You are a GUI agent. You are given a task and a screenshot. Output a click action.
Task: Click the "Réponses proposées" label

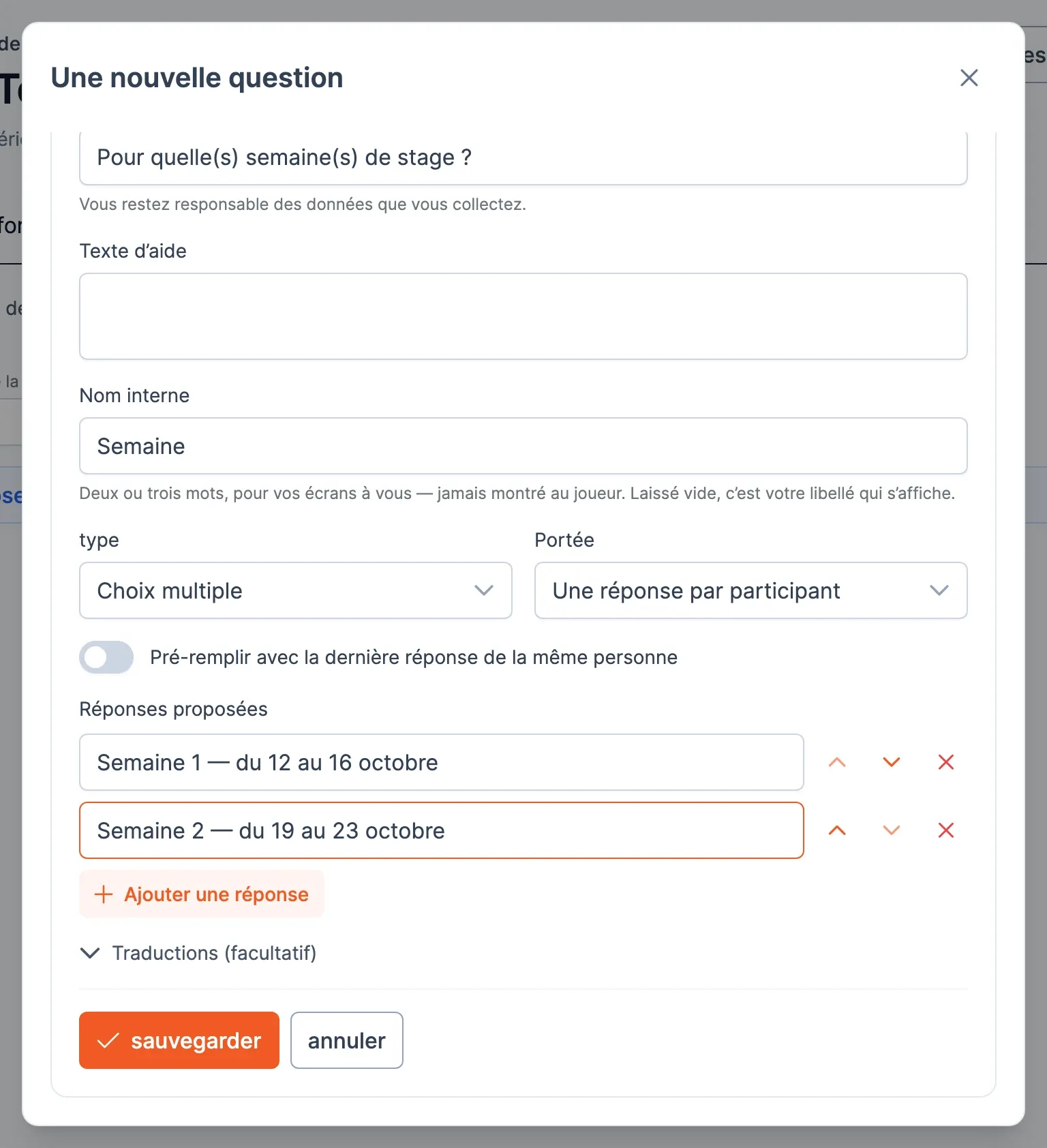pos(174,709)
